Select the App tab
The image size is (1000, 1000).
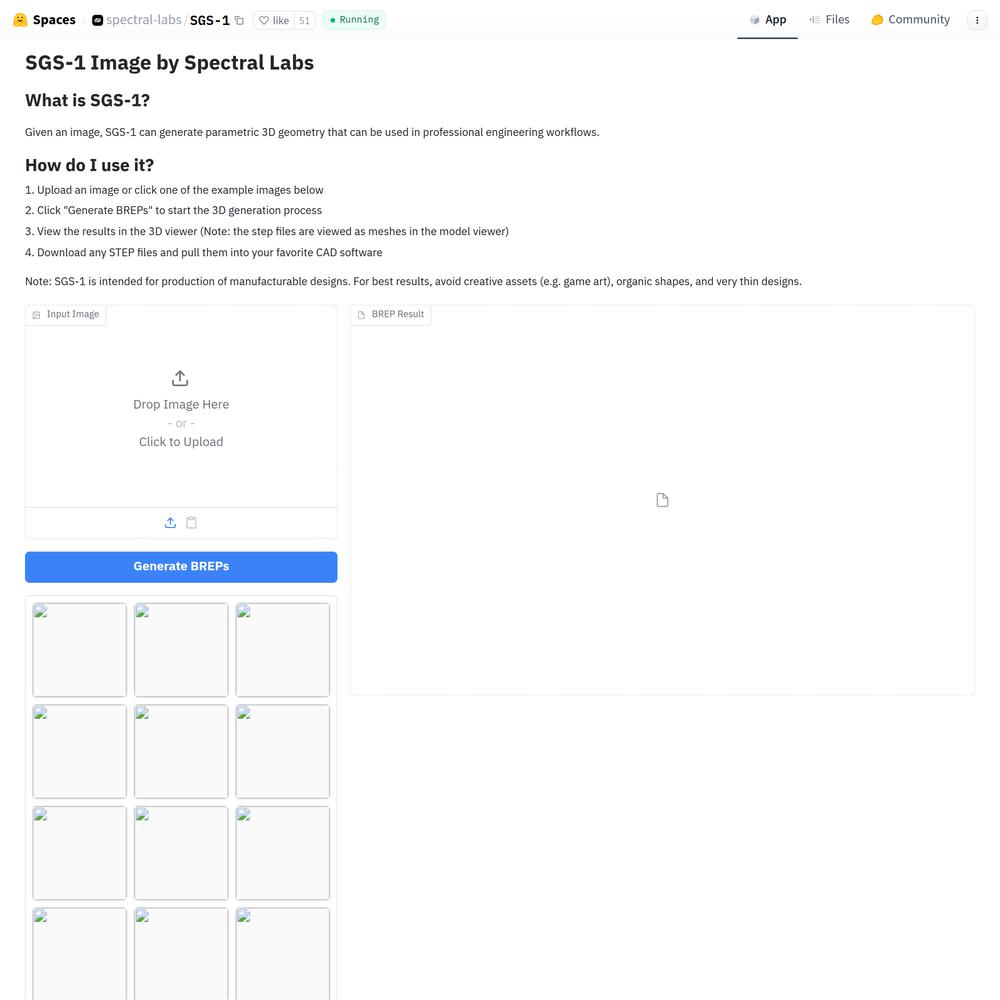click(x=767, y=20)
